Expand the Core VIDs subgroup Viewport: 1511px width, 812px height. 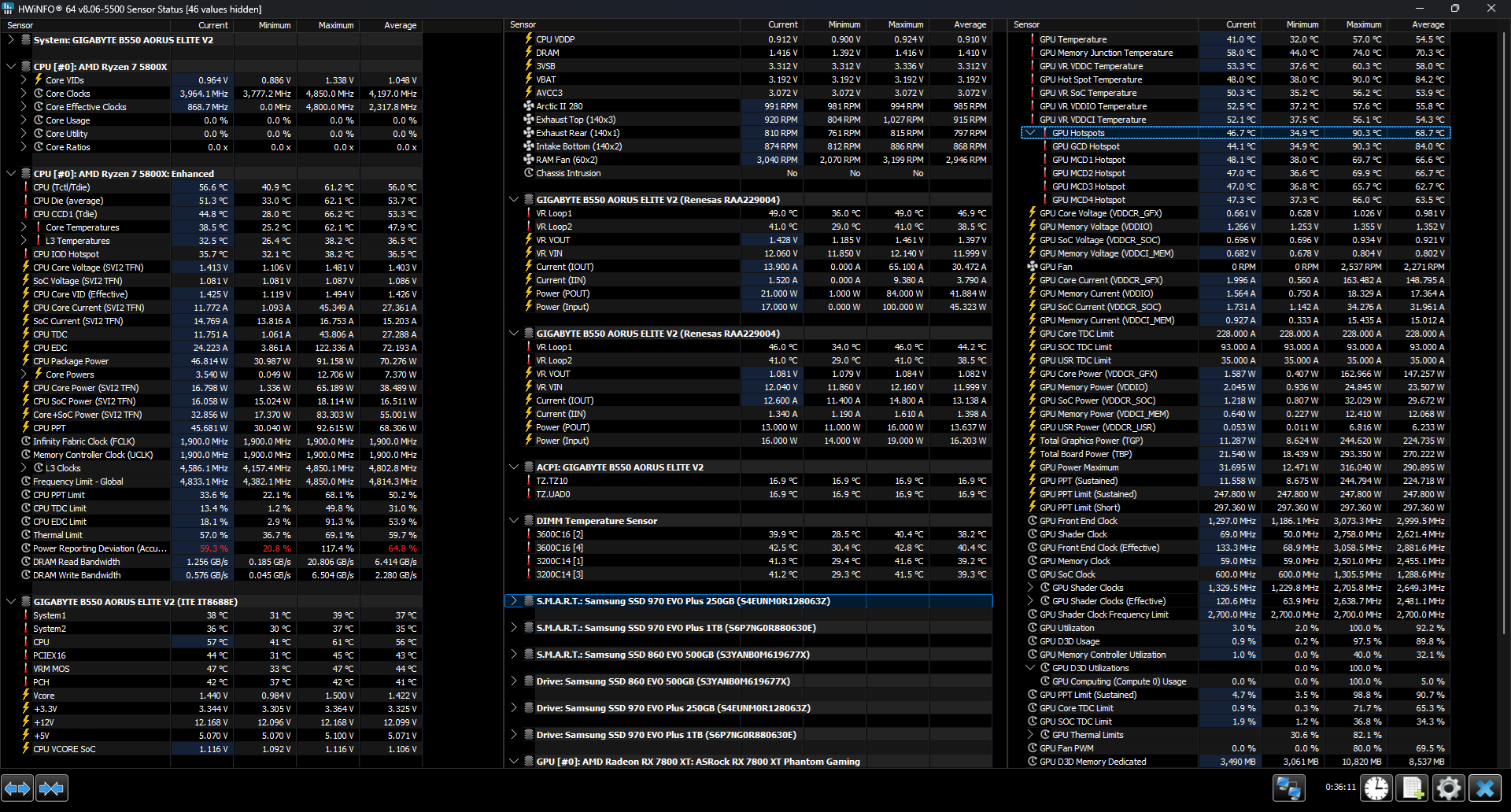24,80
